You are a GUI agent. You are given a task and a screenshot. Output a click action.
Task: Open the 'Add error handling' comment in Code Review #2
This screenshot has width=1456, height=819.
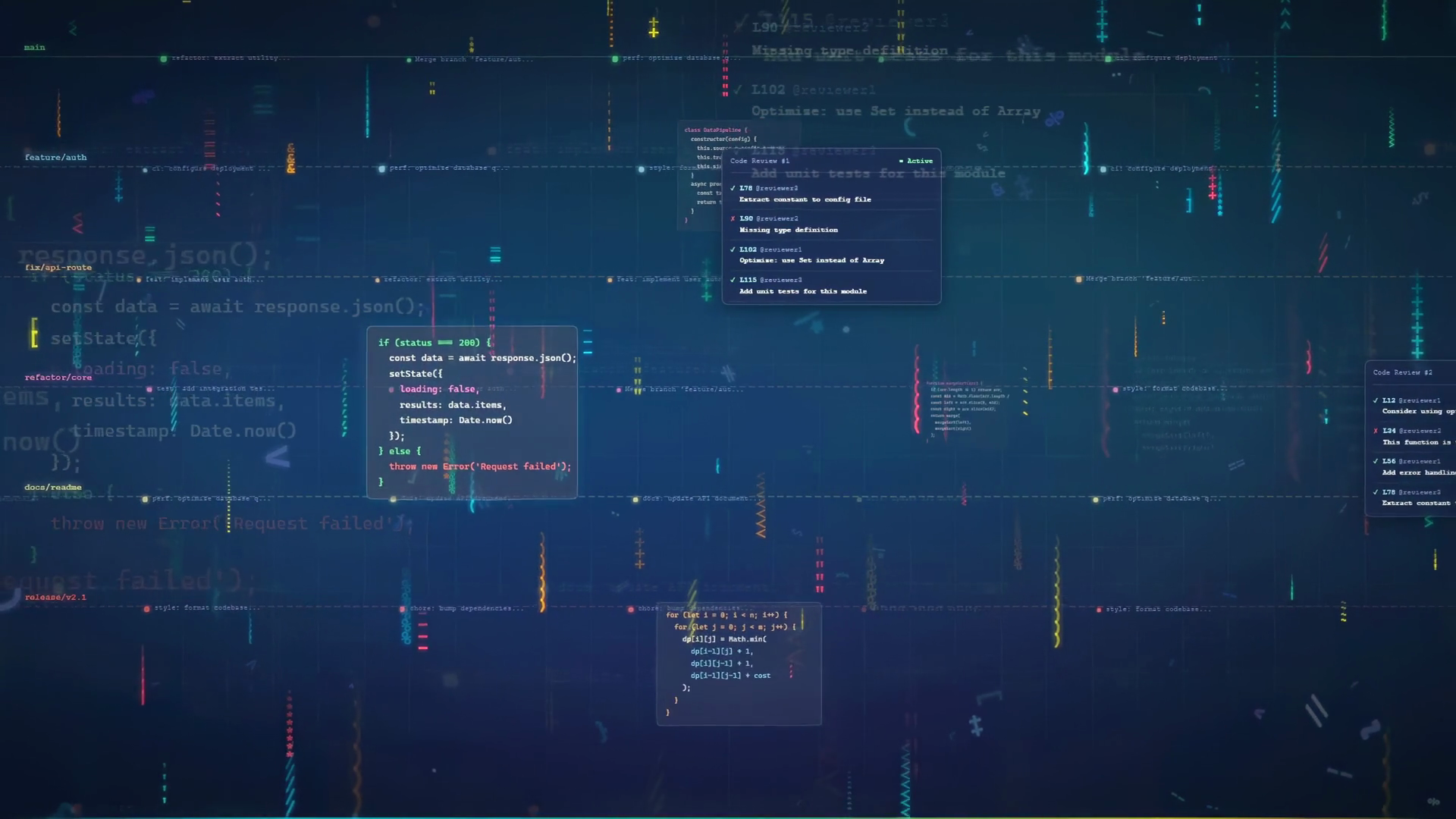click(x=1419, y=472)
